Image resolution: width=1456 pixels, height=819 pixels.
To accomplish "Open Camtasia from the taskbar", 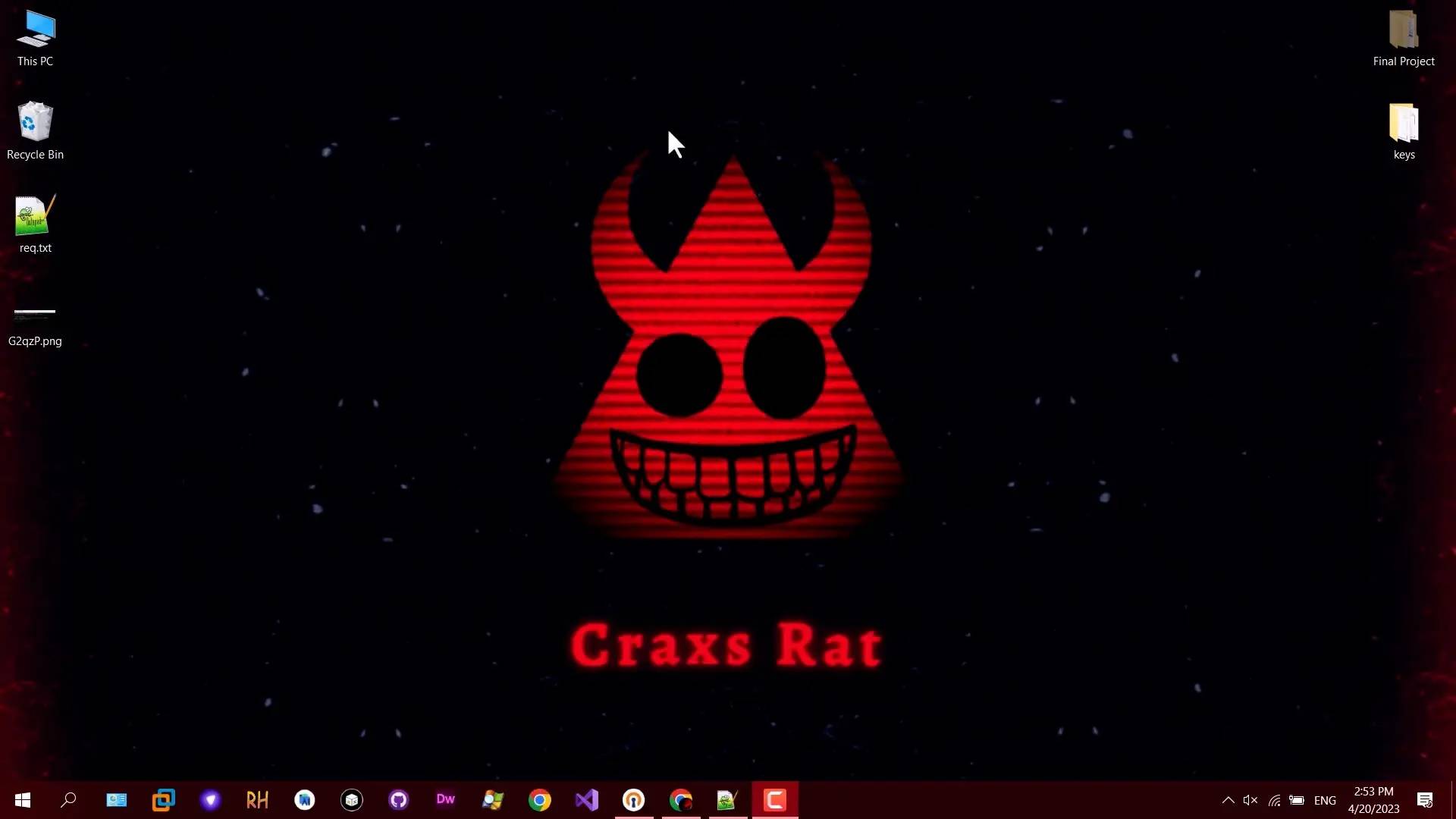I will point(773,800).
